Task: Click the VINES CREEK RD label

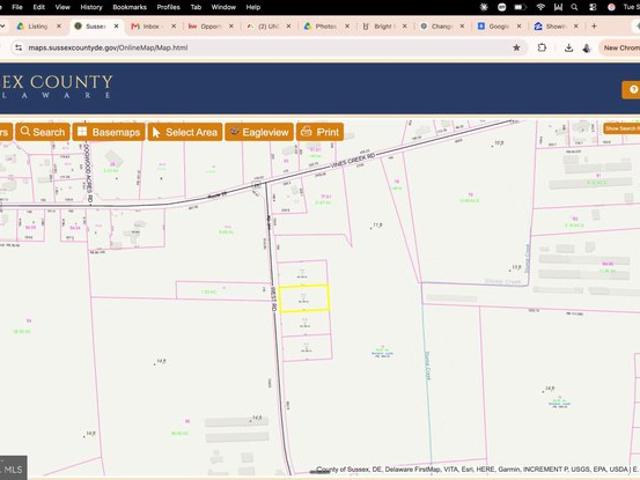Action: (353, 160)
